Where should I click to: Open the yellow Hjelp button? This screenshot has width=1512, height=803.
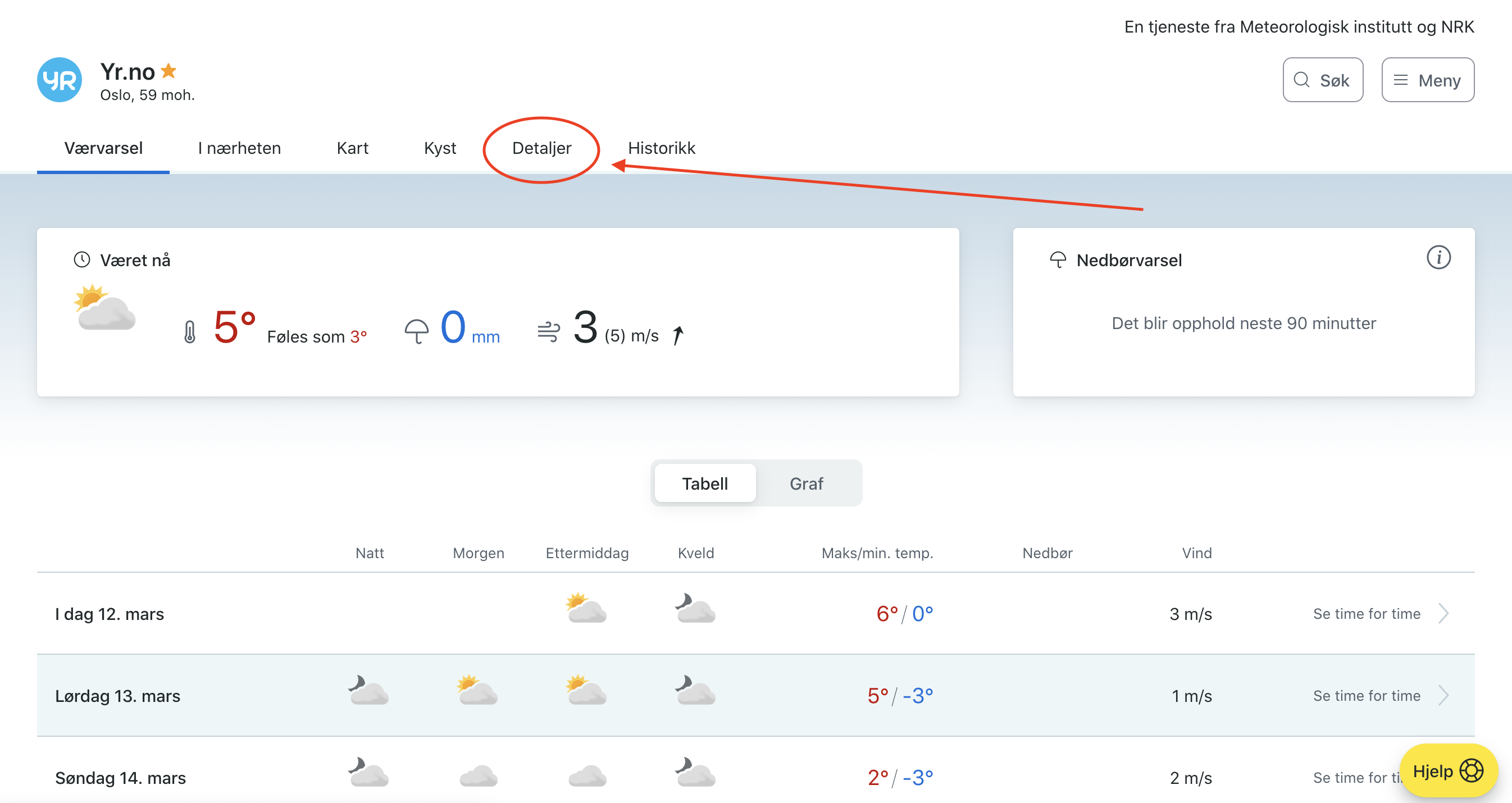click(x=1447, y=771)
